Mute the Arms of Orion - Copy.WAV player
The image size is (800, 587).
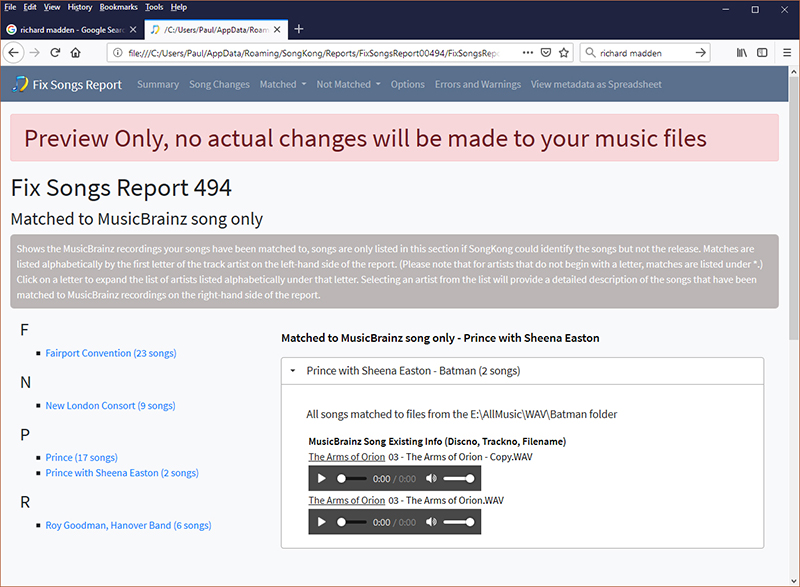[x=431, y=478]
